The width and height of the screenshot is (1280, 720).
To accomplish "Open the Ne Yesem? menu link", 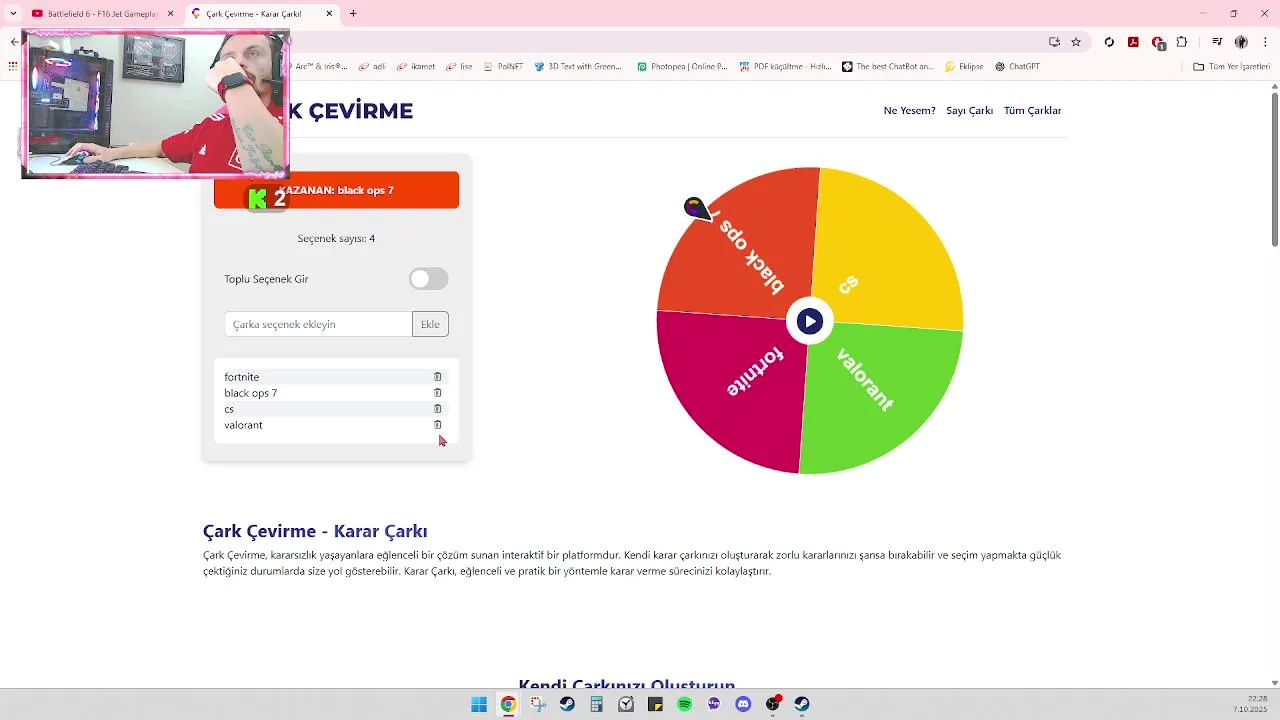I will [909, 111].
